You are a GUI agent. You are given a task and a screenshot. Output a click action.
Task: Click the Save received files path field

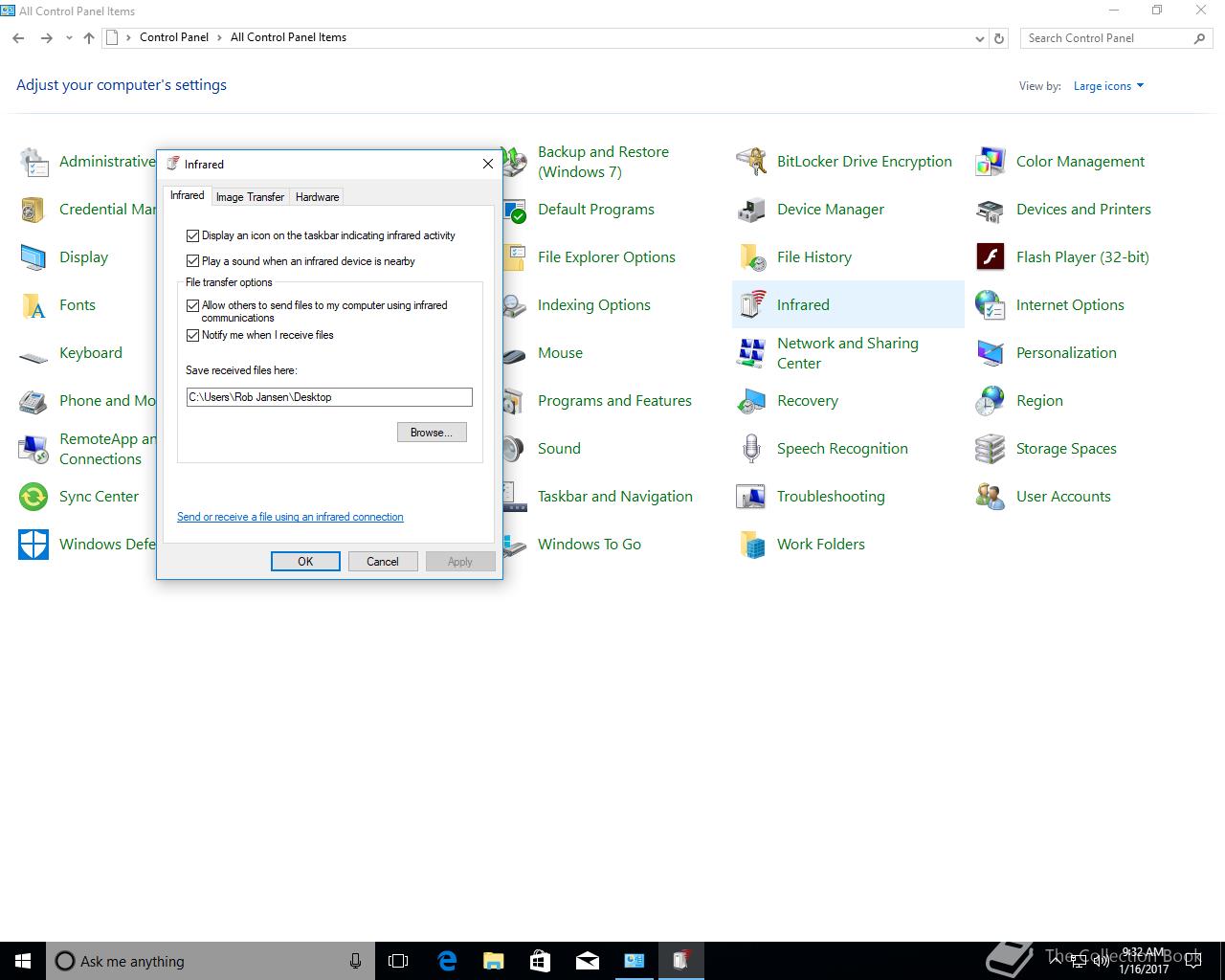click(329, 397)
